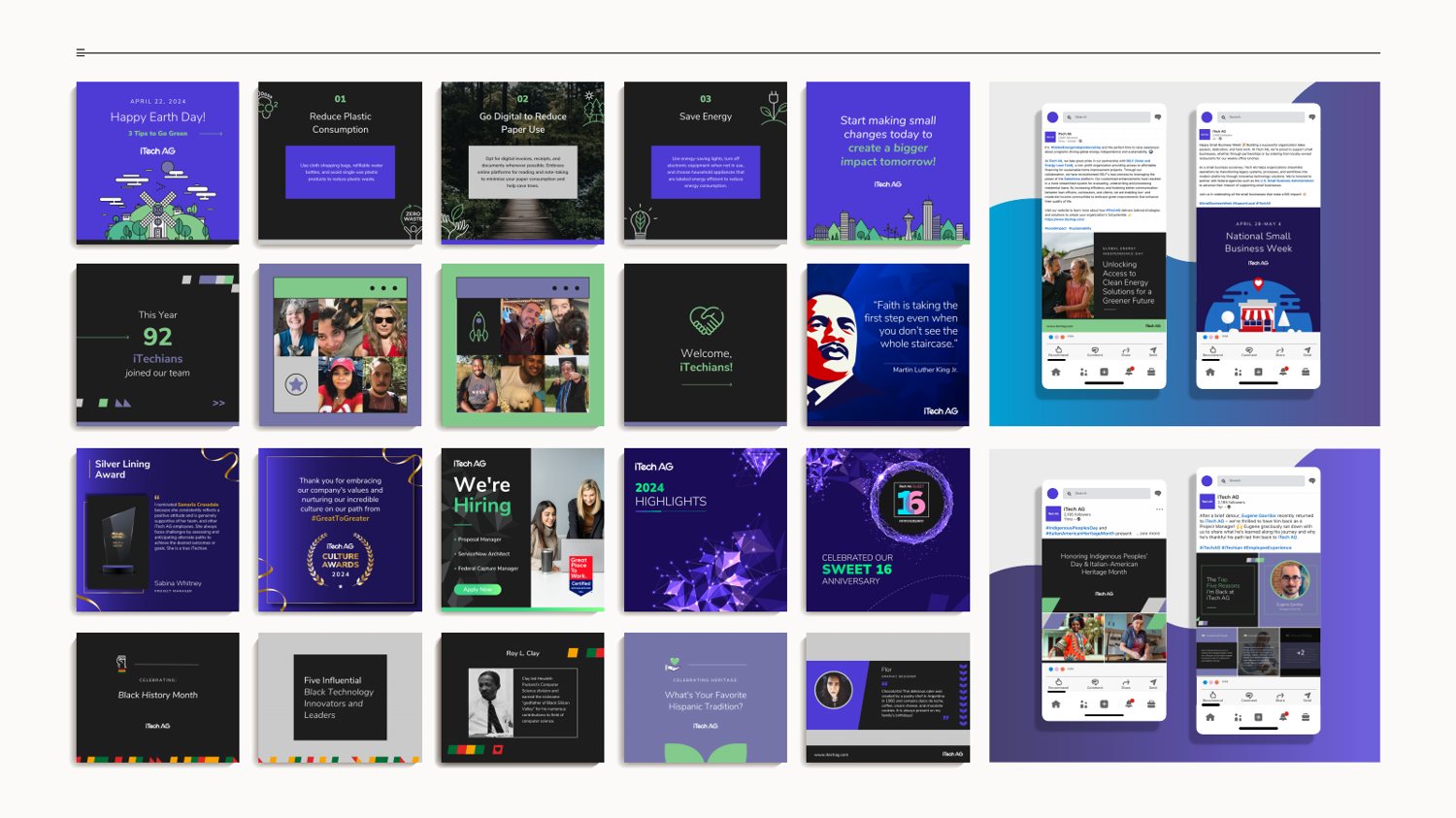
Task: Open Reduce Plastic Consumption thumbnail
Action: [x=340, y=162]
